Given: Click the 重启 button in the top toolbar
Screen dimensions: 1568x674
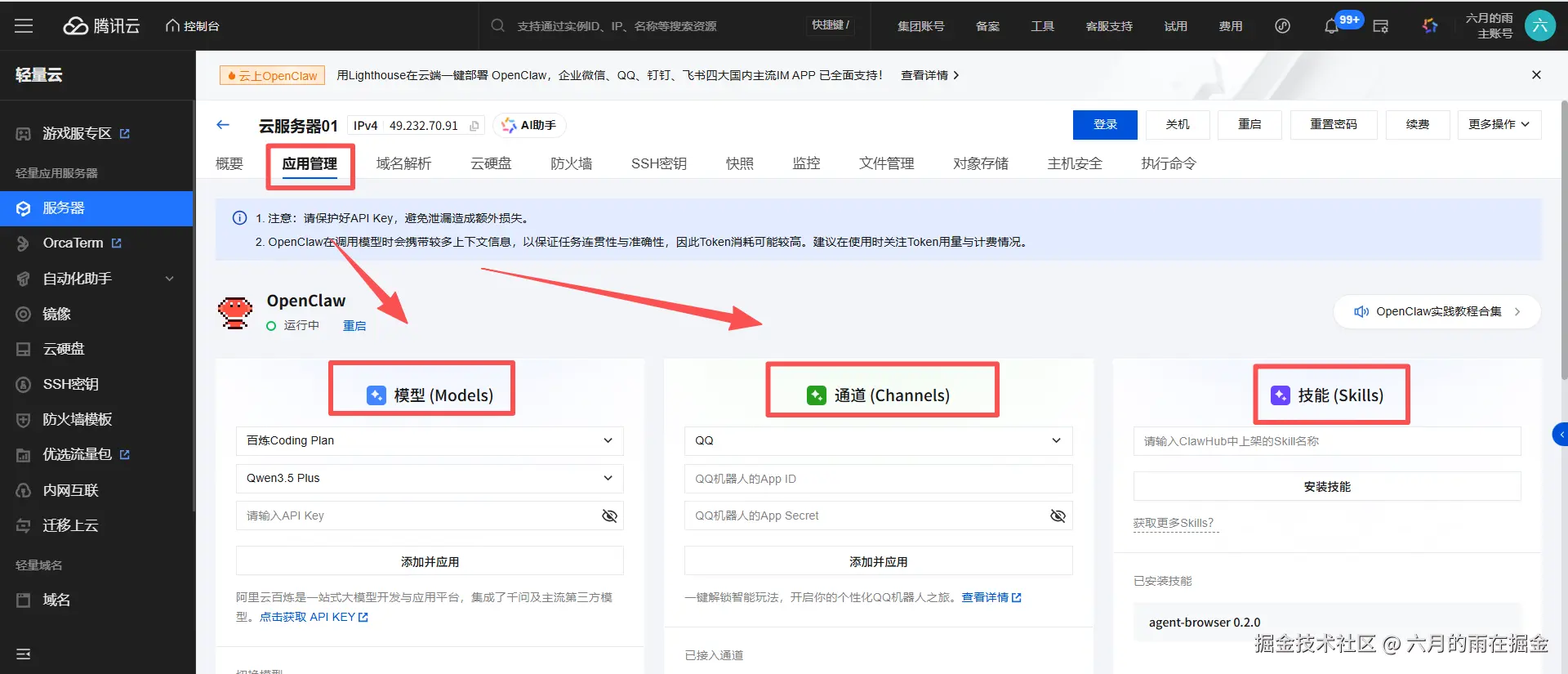Looking at the screenshot, I should pyautogui.click(x=1249, y=124).
